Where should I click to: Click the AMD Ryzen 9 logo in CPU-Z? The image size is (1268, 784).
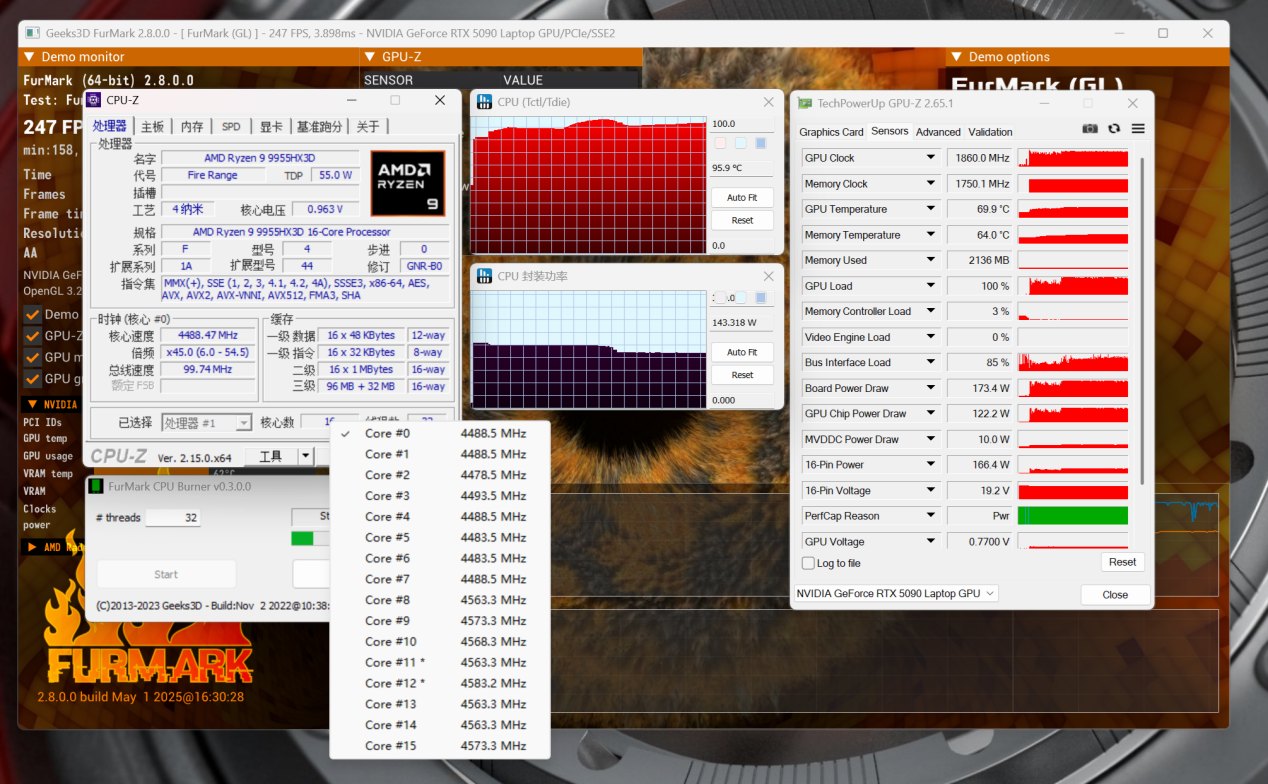click(x=407, y=183)
